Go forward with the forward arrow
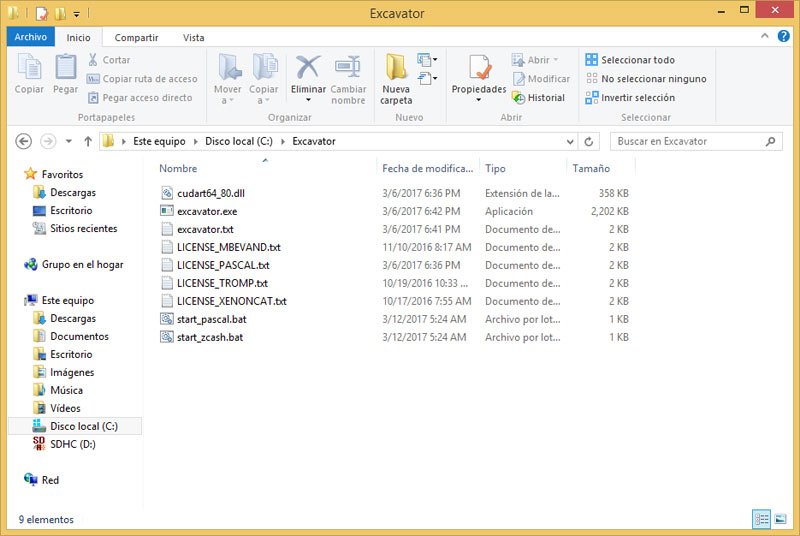This screenshot has height=536, width=800. (x=48, y=141)
